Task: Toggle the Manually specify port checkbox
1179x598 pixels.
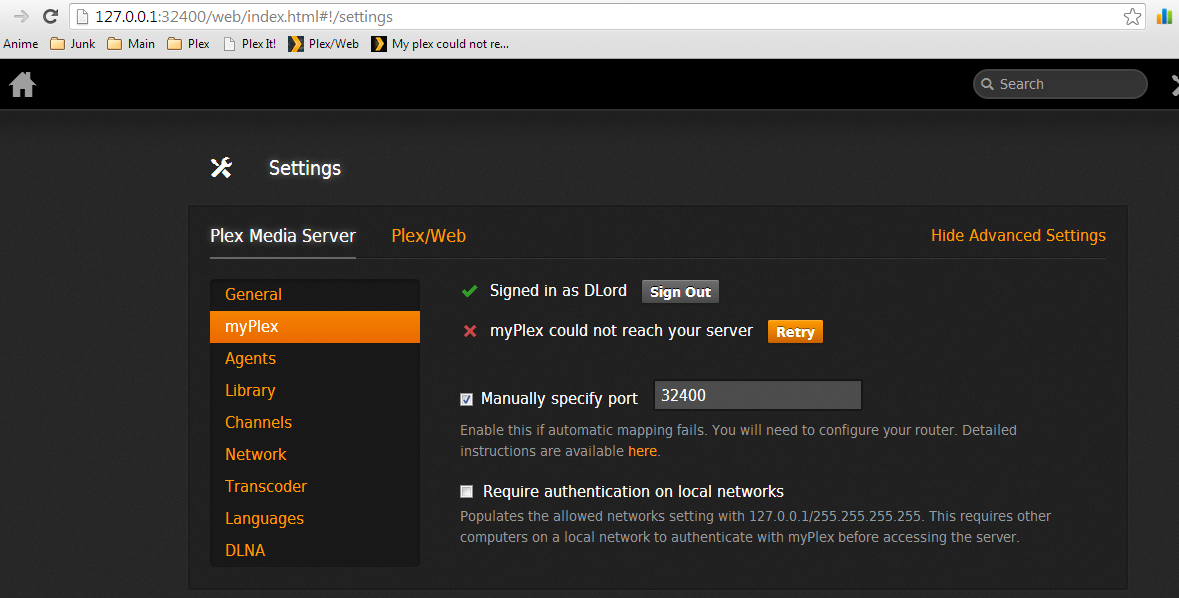Action: pos(466,399)
